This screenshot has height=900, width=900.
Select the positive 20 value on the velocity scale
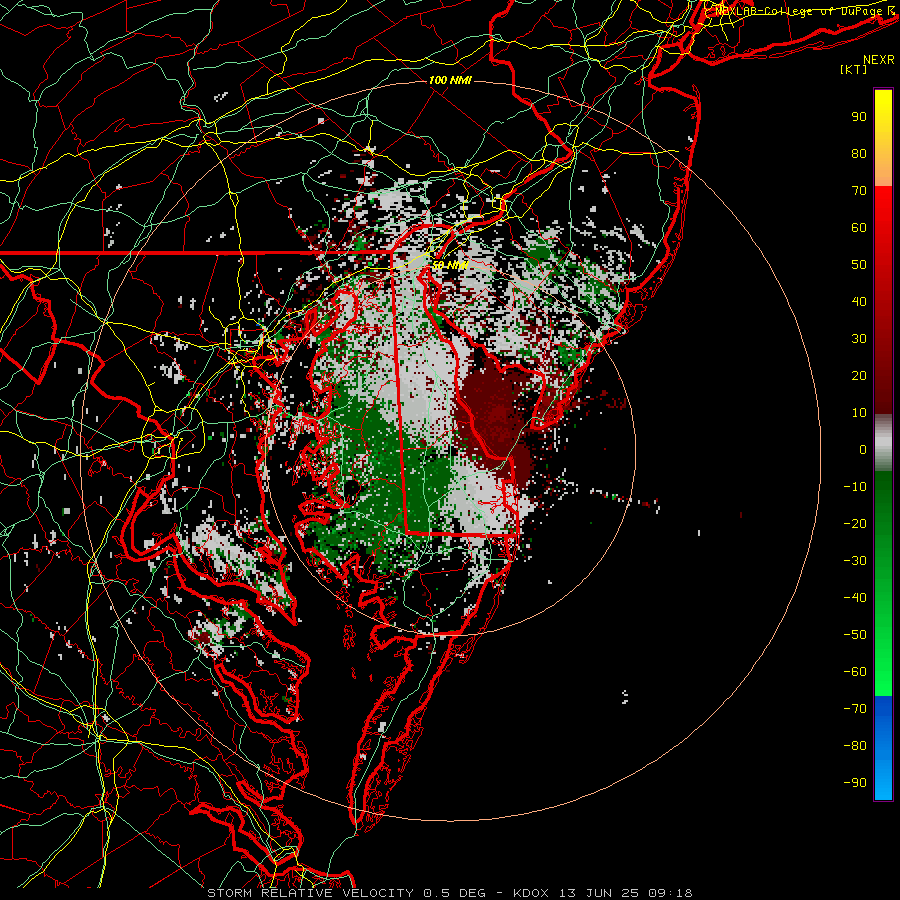pos(859,375)
